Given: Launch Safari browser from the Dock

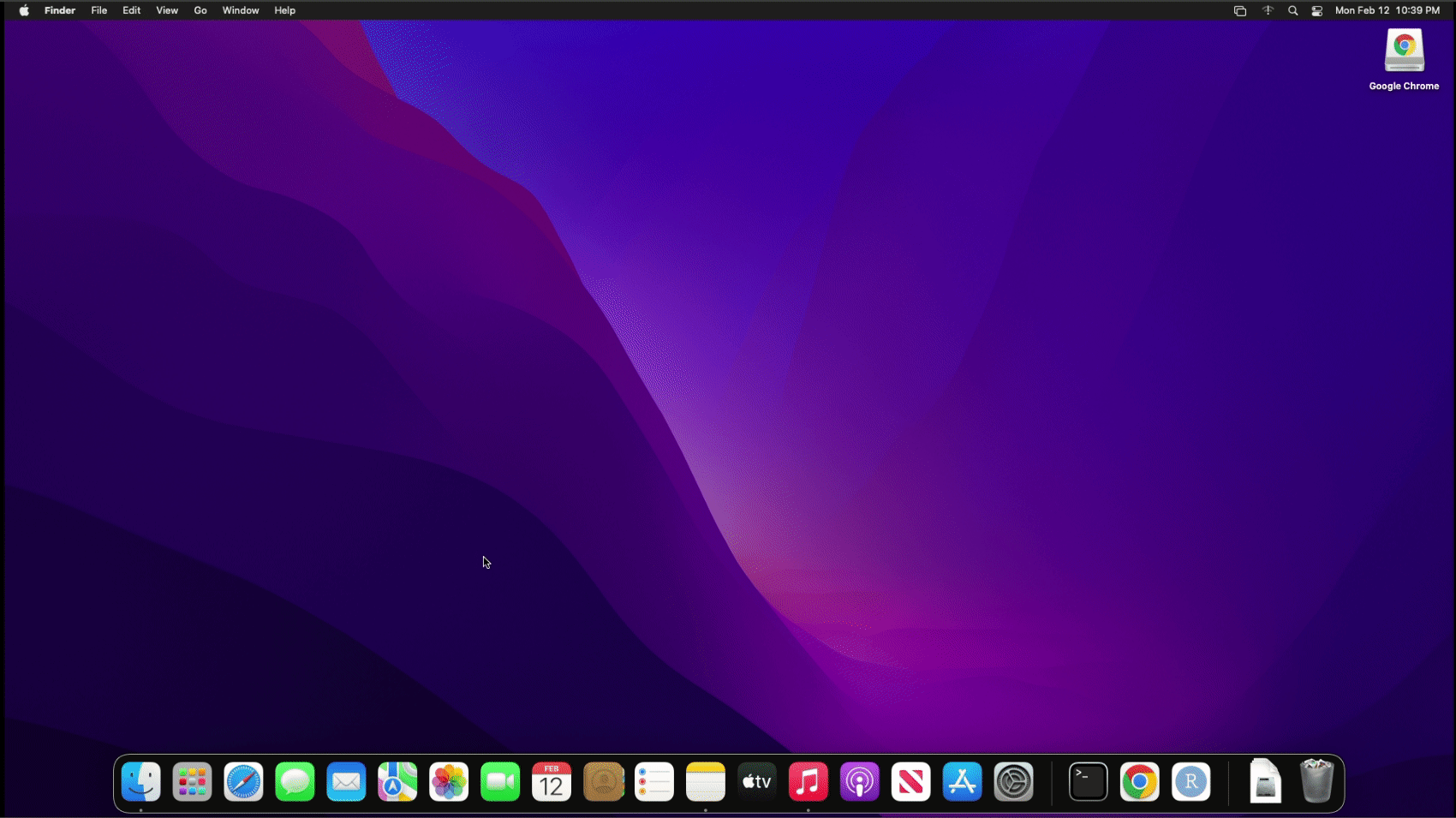Looking at the screenshot, I should 243,781.
